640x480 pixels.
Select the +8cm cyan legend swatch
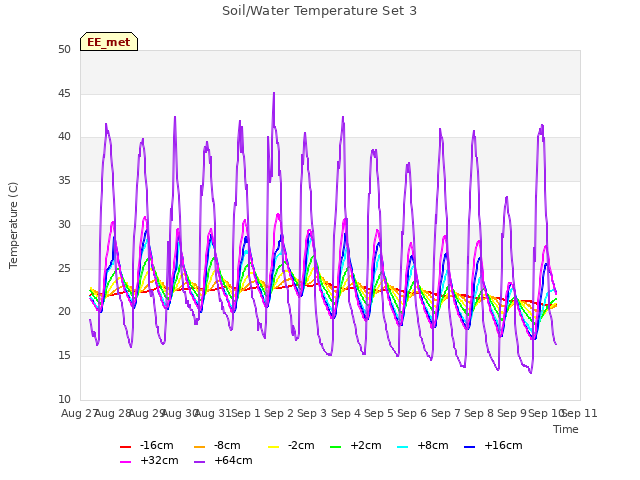(x=402, y=447)
